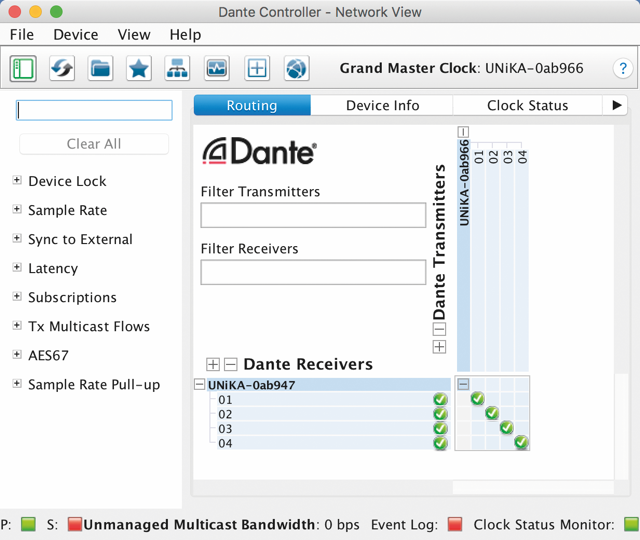Open the View menu

134,35
